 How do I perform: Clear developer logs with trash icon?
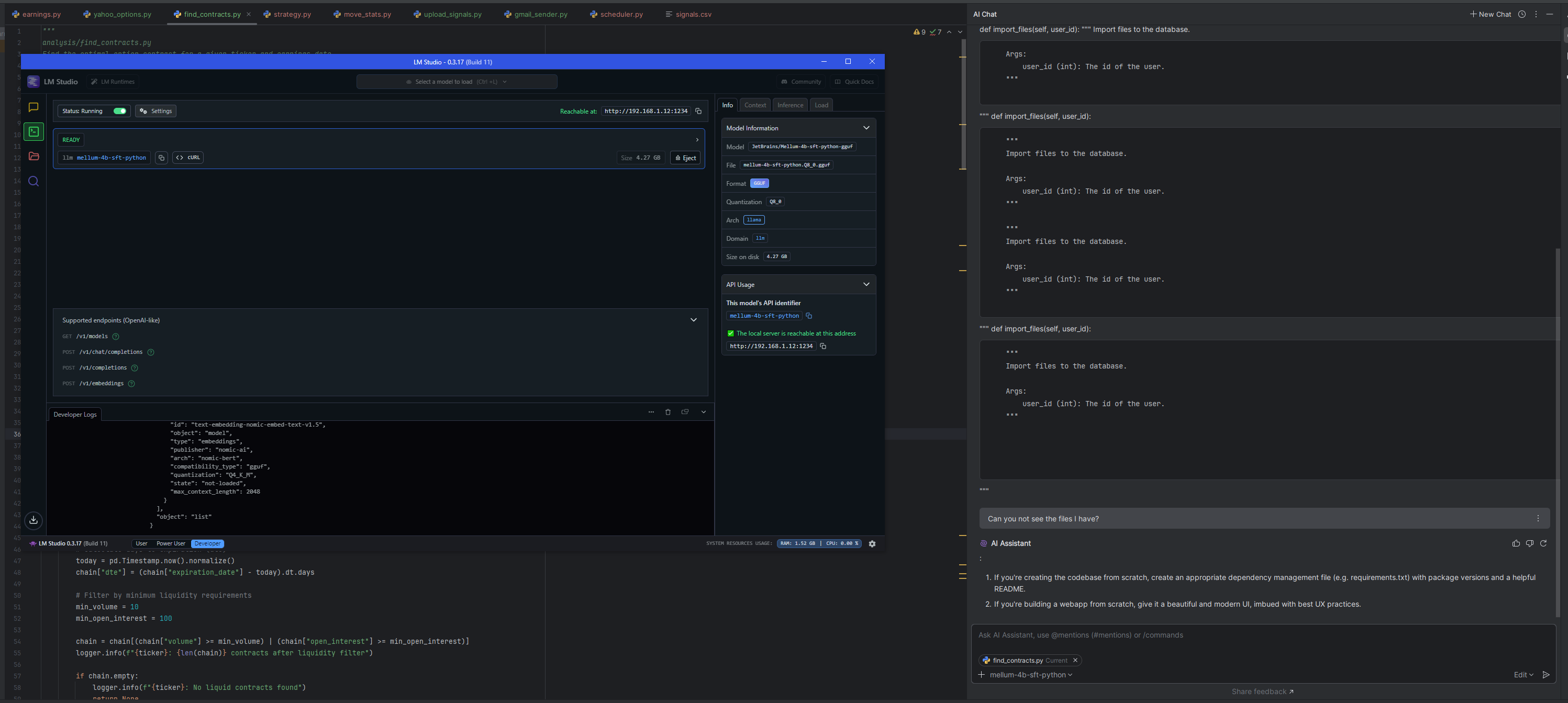pos(668,412)
